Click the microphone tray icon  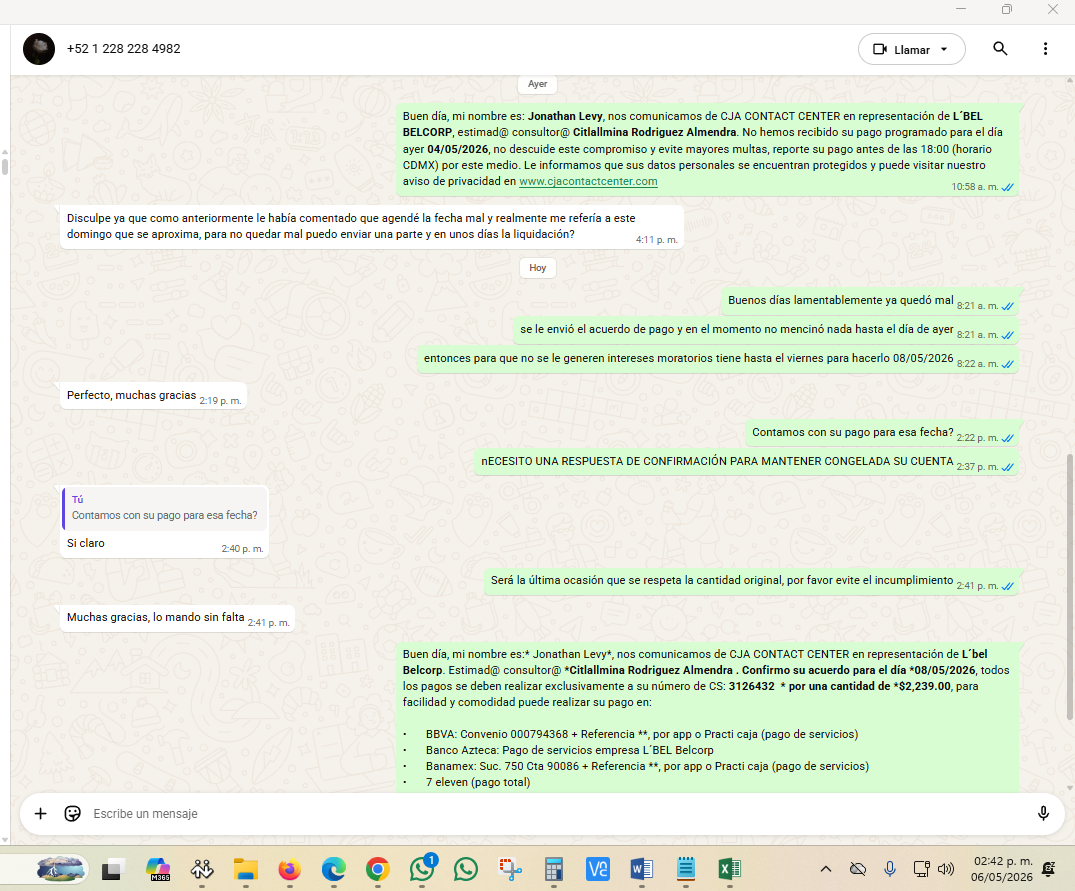[890, 869]
